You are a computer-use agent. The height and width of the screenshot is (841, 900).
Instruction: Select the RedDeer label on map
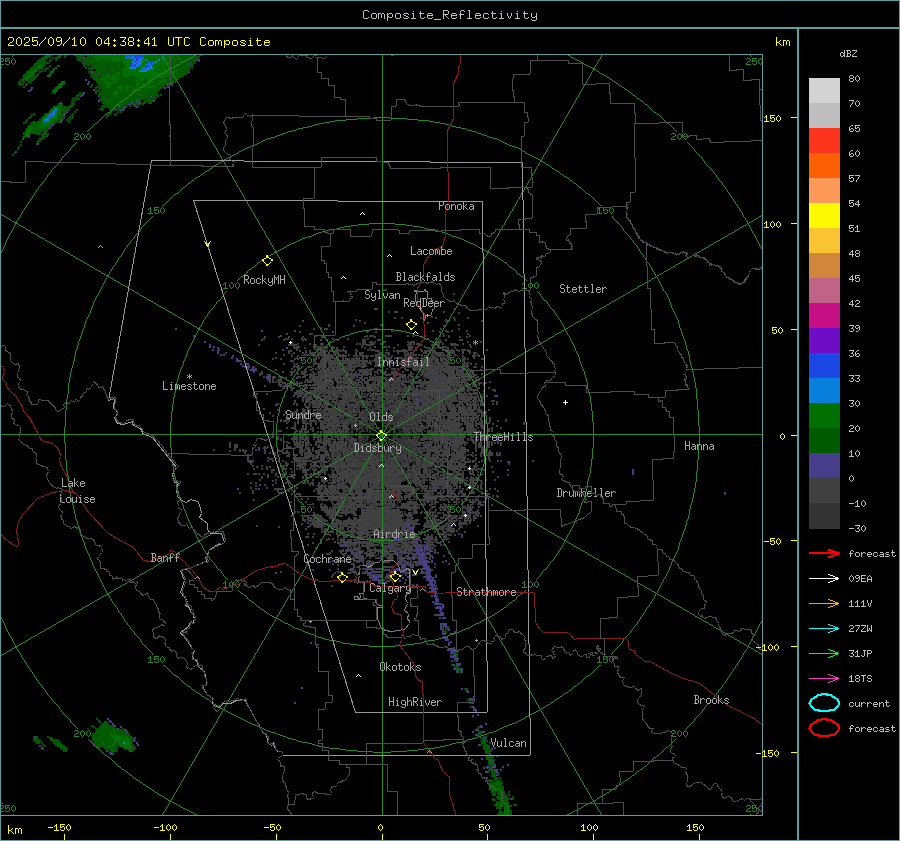coord(424,303)
